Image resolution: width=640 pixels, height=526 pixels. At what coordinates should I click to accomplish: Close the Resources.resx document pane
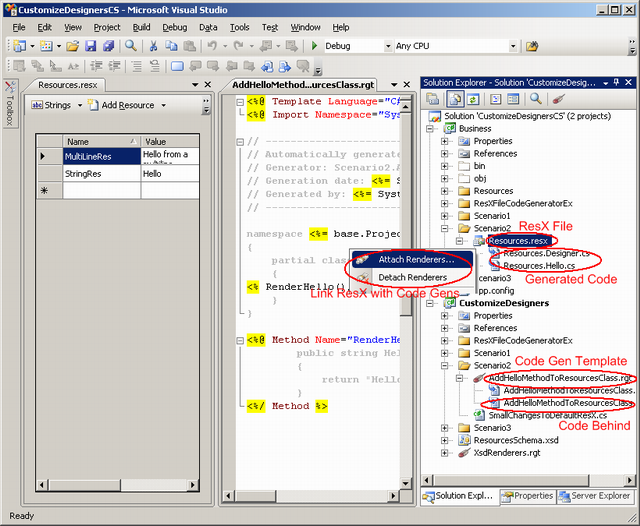208,84
